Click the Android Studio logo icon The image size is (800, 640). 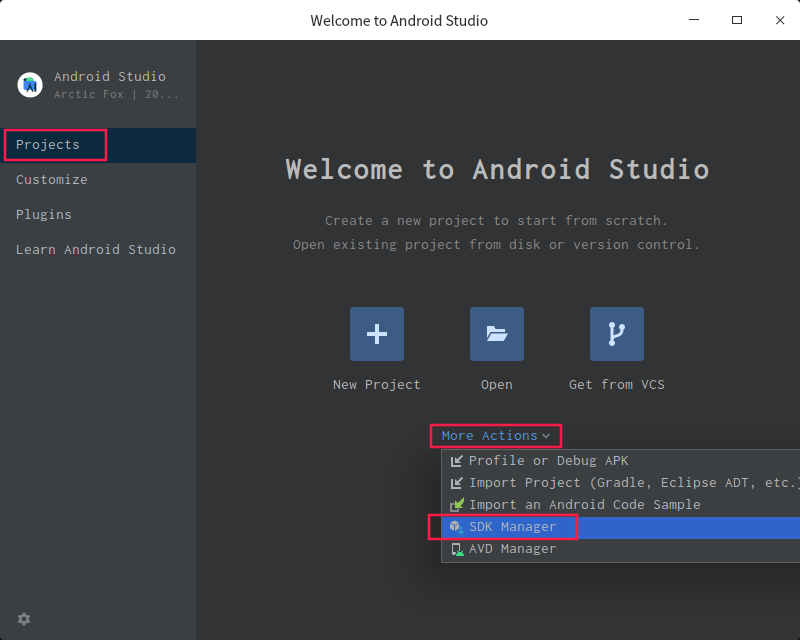tap(30, 85)
